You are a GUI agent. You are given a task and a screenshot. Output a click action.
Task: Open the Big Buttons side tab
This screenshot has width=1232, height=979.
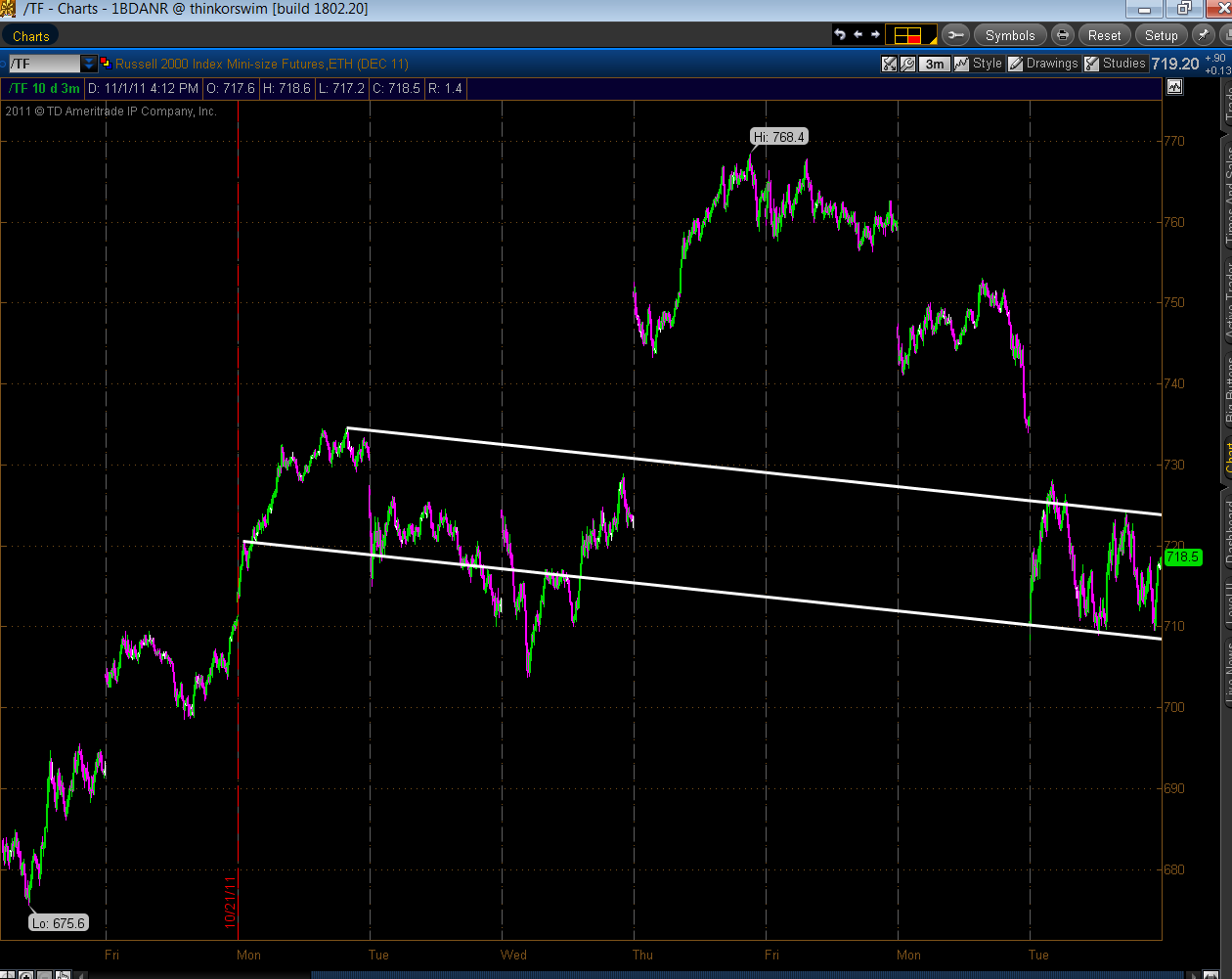click(x=1227, y=389)
